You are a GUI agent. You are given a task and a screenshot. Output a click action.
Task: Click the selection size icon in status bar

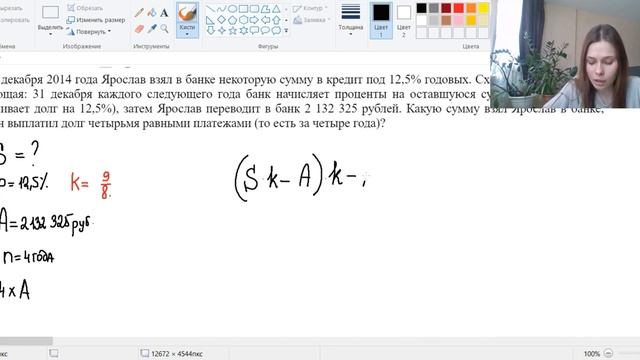tap(53, 353)
